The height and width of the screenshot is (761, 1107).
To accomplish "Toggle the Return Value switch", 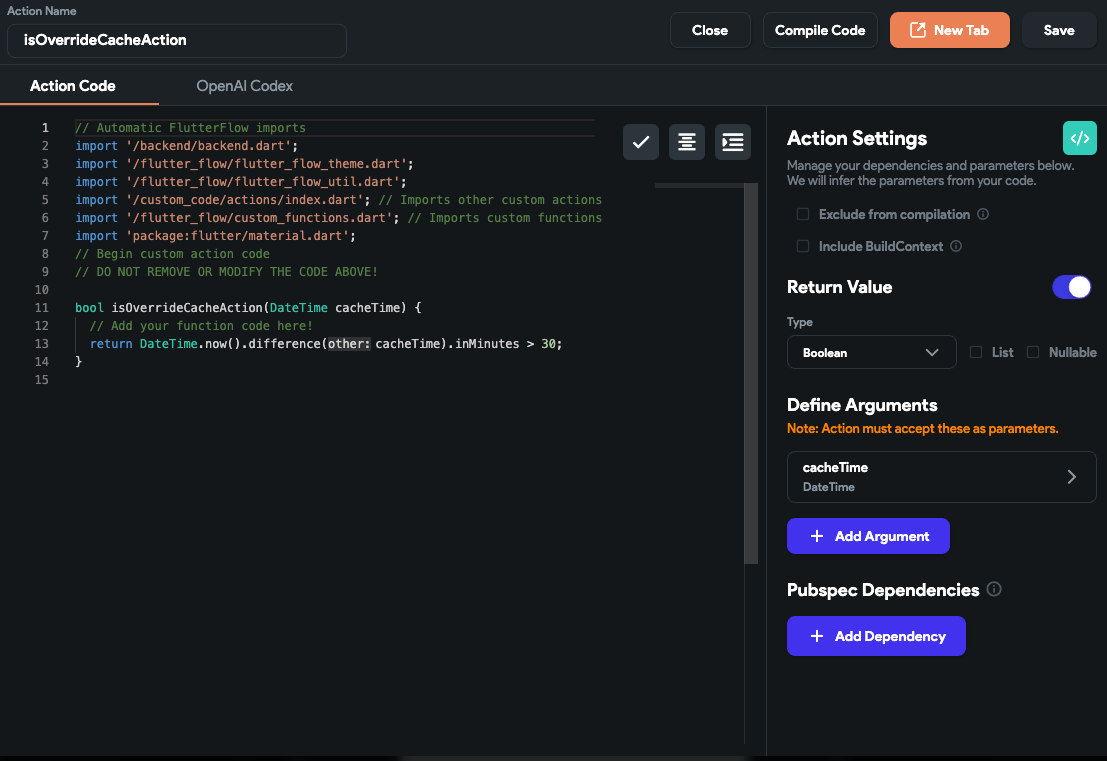I will 1071,287.
